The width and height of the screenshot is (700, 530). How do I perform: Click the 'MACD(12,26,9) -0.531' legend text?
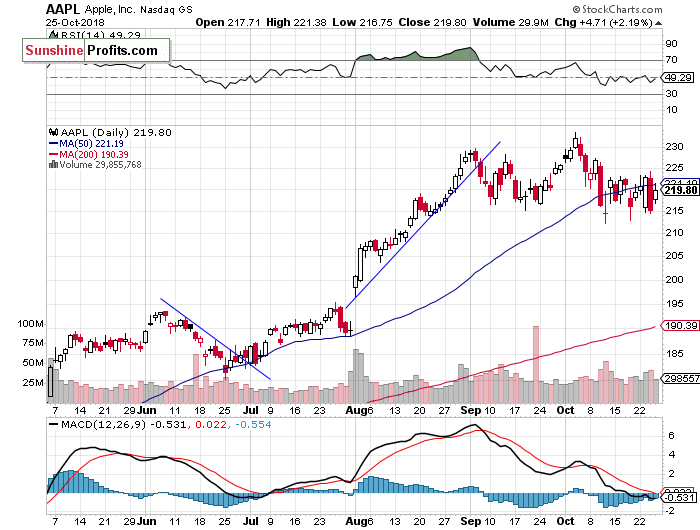pyautogui.click(x=124, y=424)
